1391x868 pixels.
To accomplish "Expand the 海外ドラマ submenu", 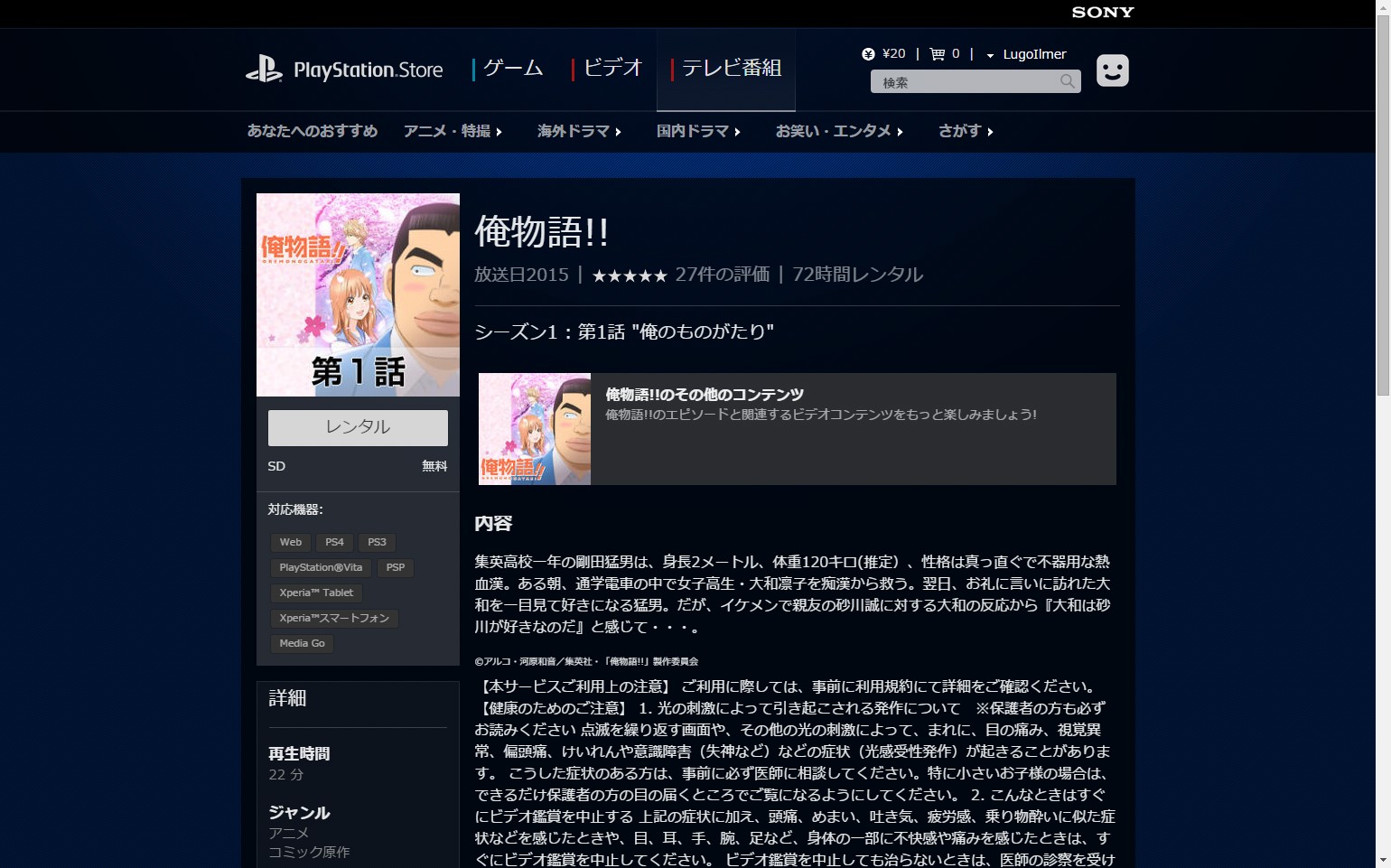I will click(579, 131).
